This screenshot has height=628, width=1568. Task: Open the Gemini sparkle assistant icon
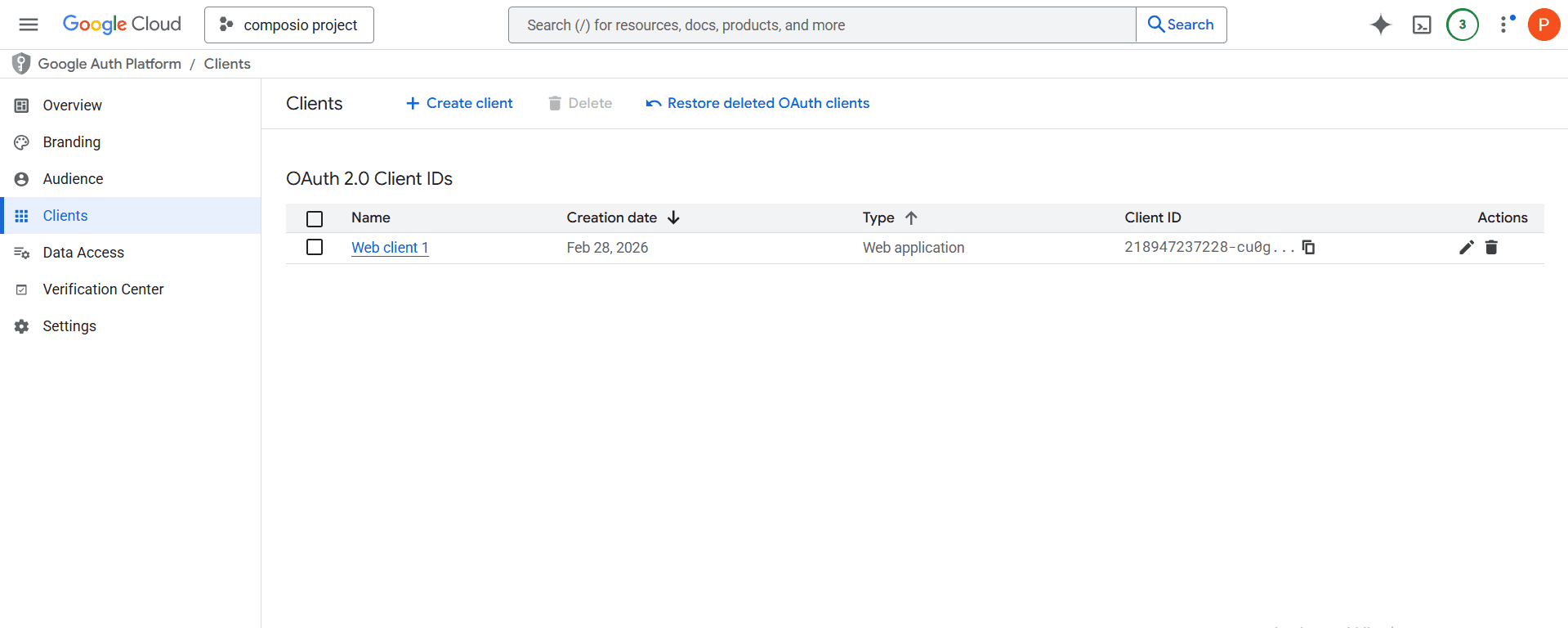click(1381, 25)
